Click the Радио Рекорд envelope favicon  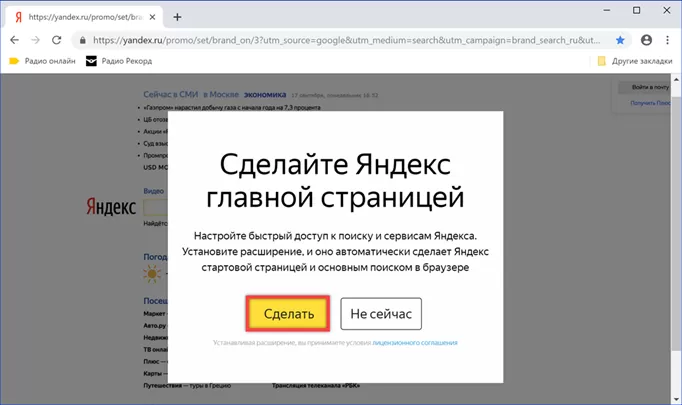91,61
